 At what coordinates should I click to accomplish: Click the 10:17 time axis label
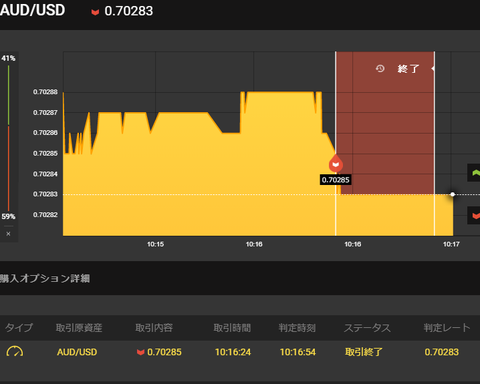pos(451,244)
